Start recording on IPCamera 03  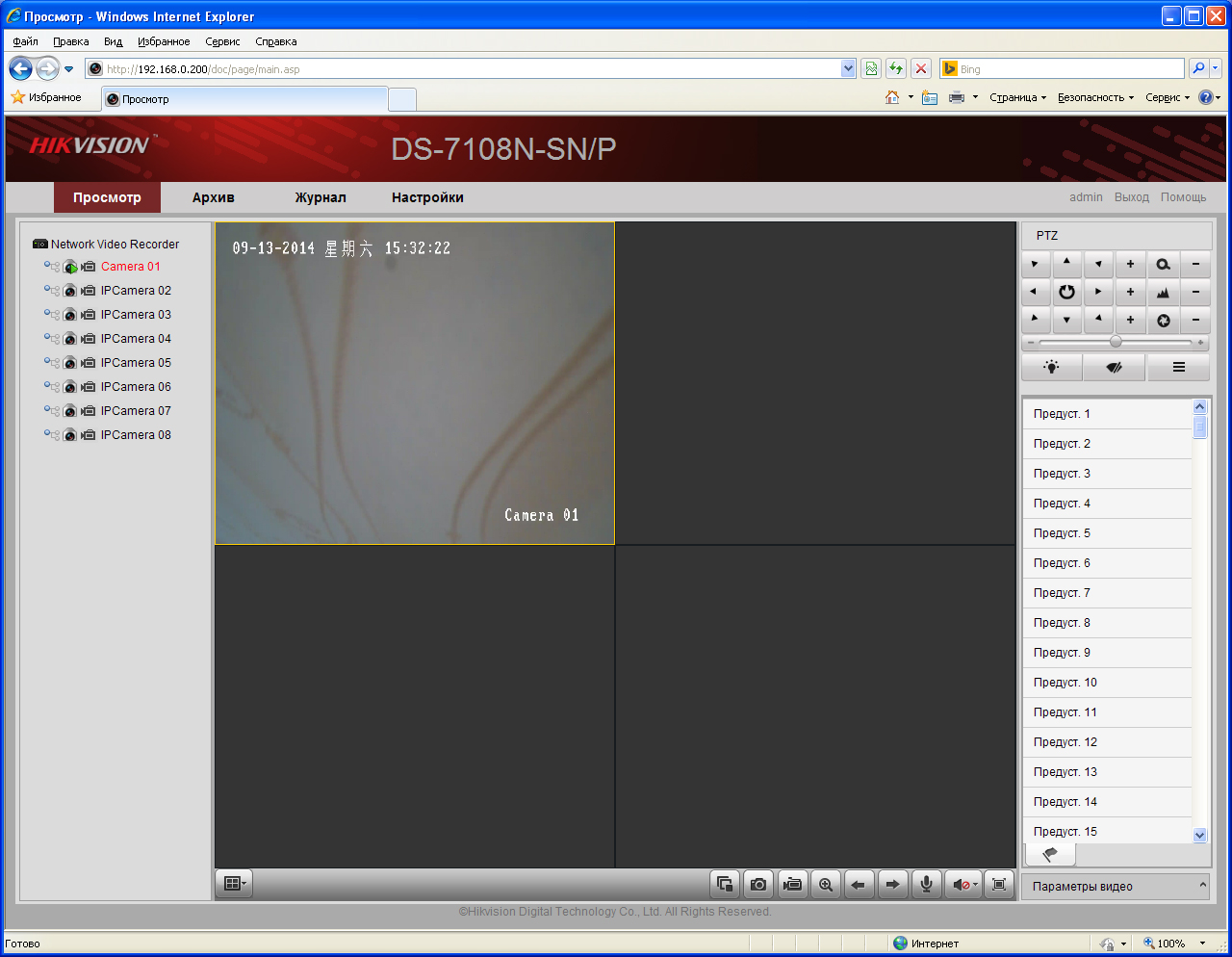click(x=89, y=315)
